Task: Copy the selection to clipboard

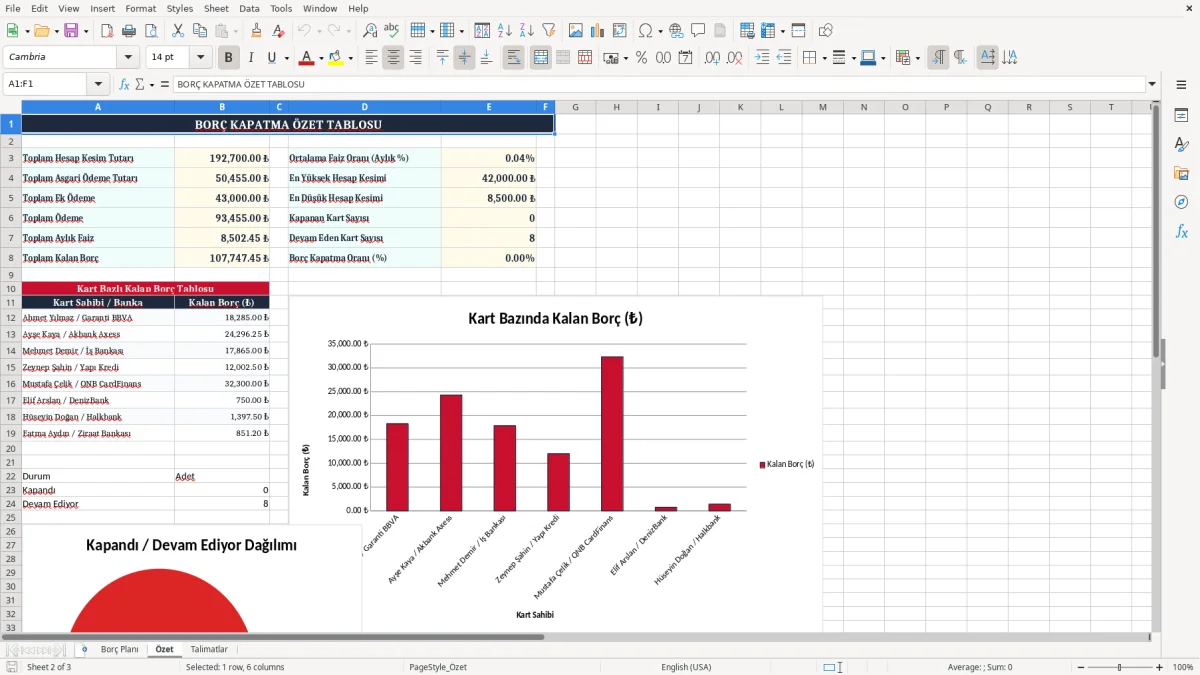Action: 199,31
